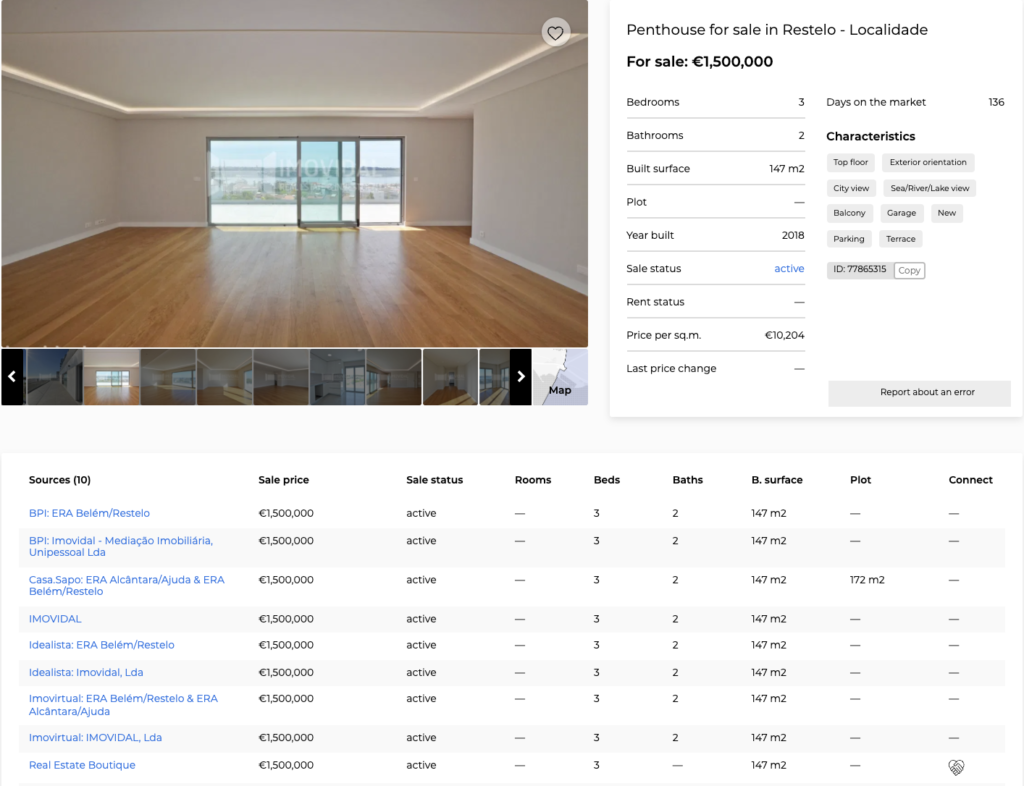Open the terrace corridor thumbnail photo

54,377
